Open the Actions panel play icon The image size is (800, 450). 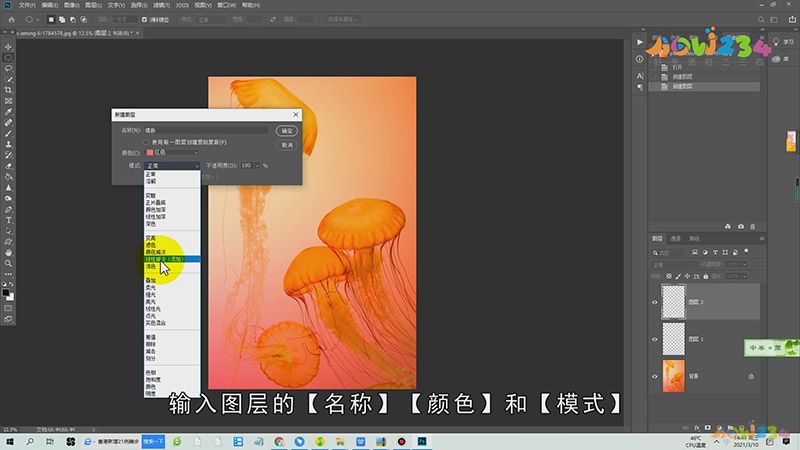tap(640, 42)
